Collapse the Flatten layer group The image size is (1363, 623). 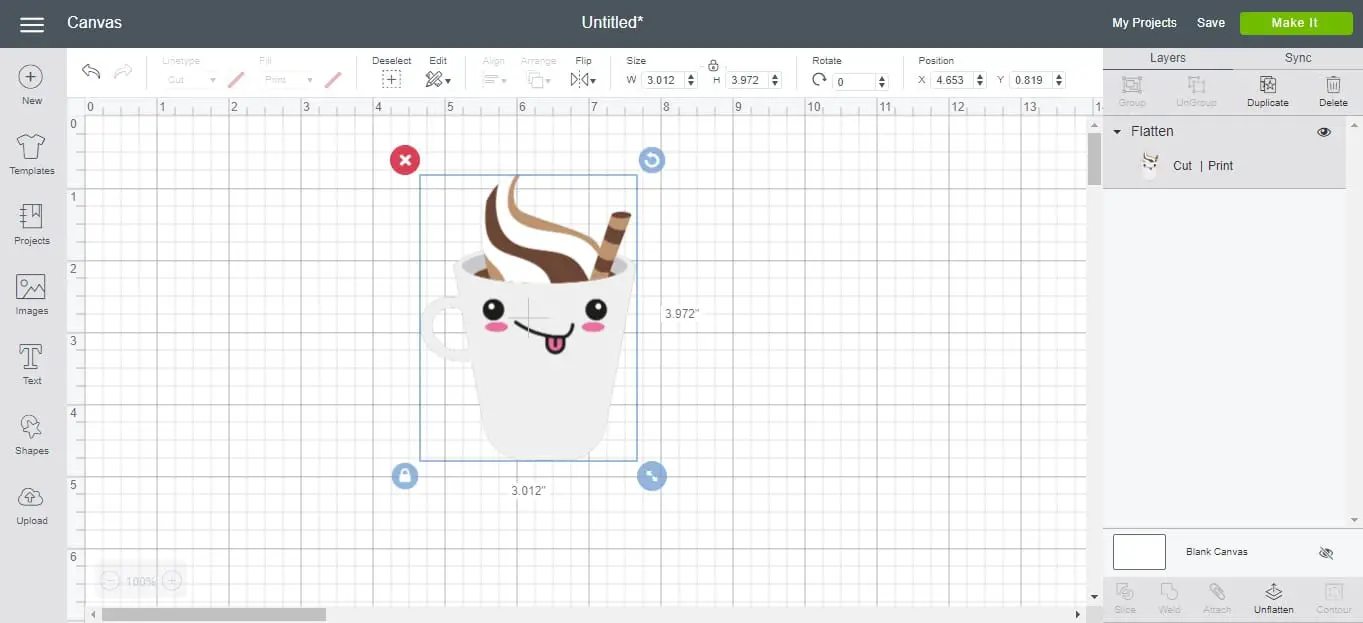1117,131
